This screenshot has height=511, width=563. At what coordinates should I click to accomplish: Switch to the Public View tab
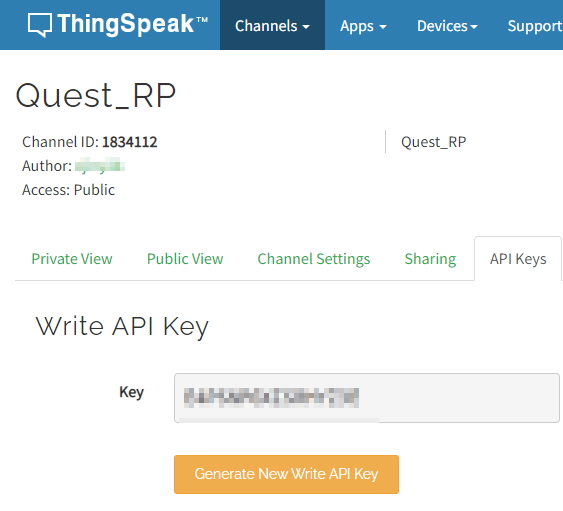point(185,259)
